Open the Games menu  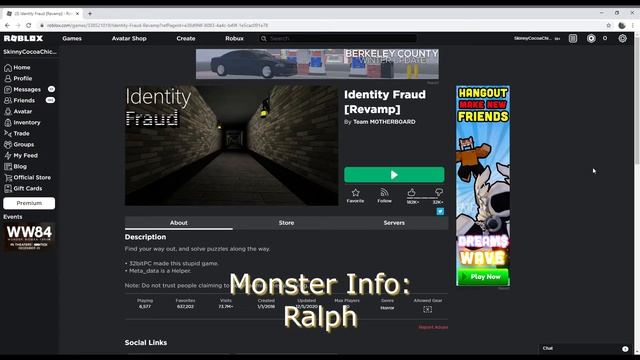[72, 38]
